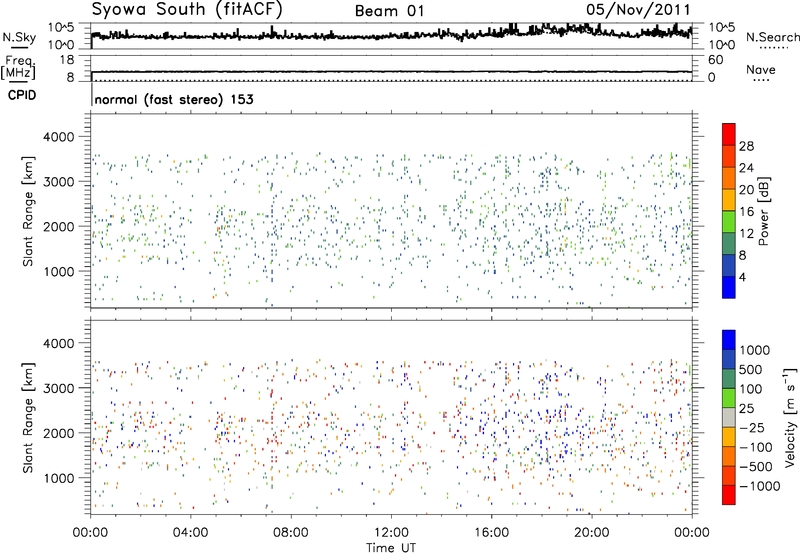The width and height of the screenshot is (800, 554).
Task: Click the blue bottom Power colorbar segment
Action: [729, 287]
